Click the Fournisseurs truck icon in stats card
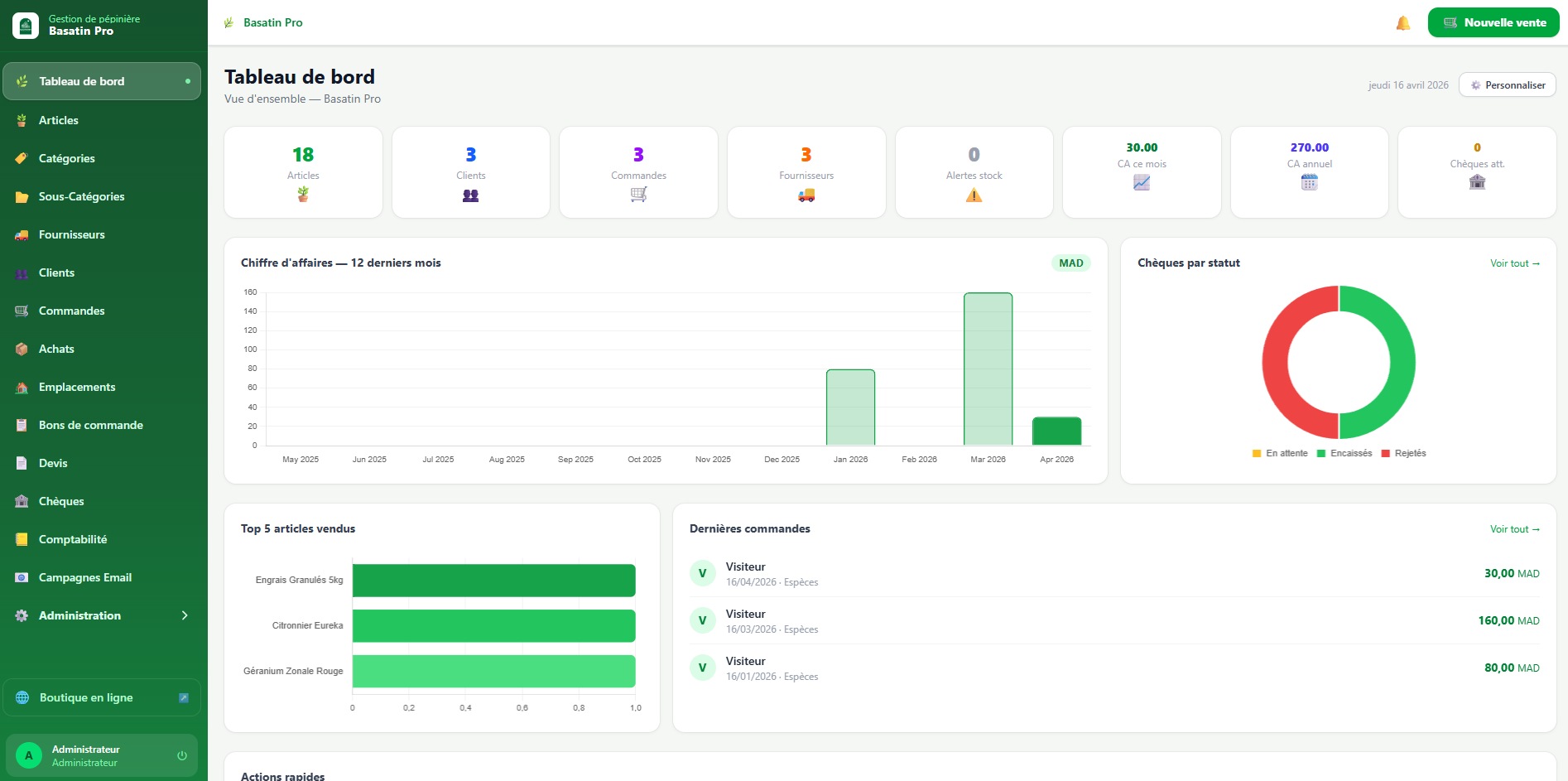 click(x=806, y=195)
